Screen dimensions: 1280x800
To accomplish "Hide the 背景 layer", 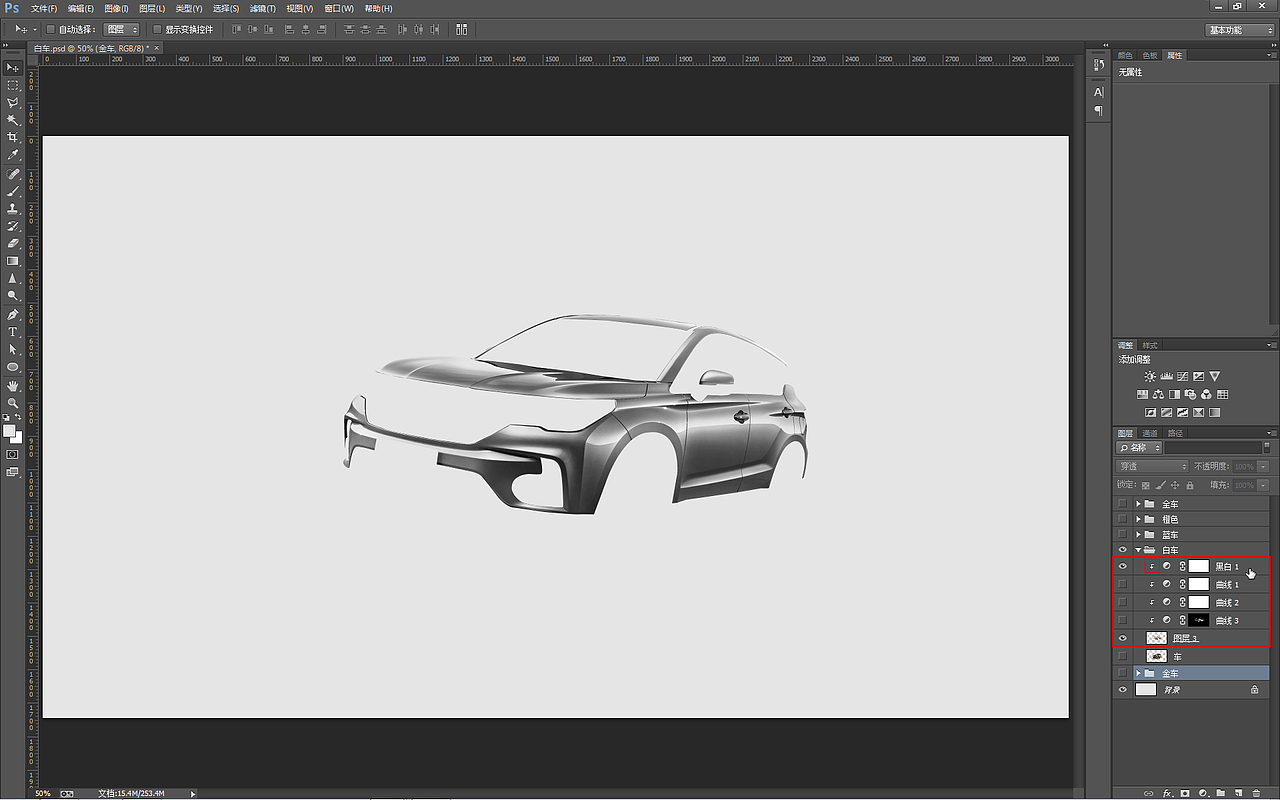I will (x=1122, y=690).
